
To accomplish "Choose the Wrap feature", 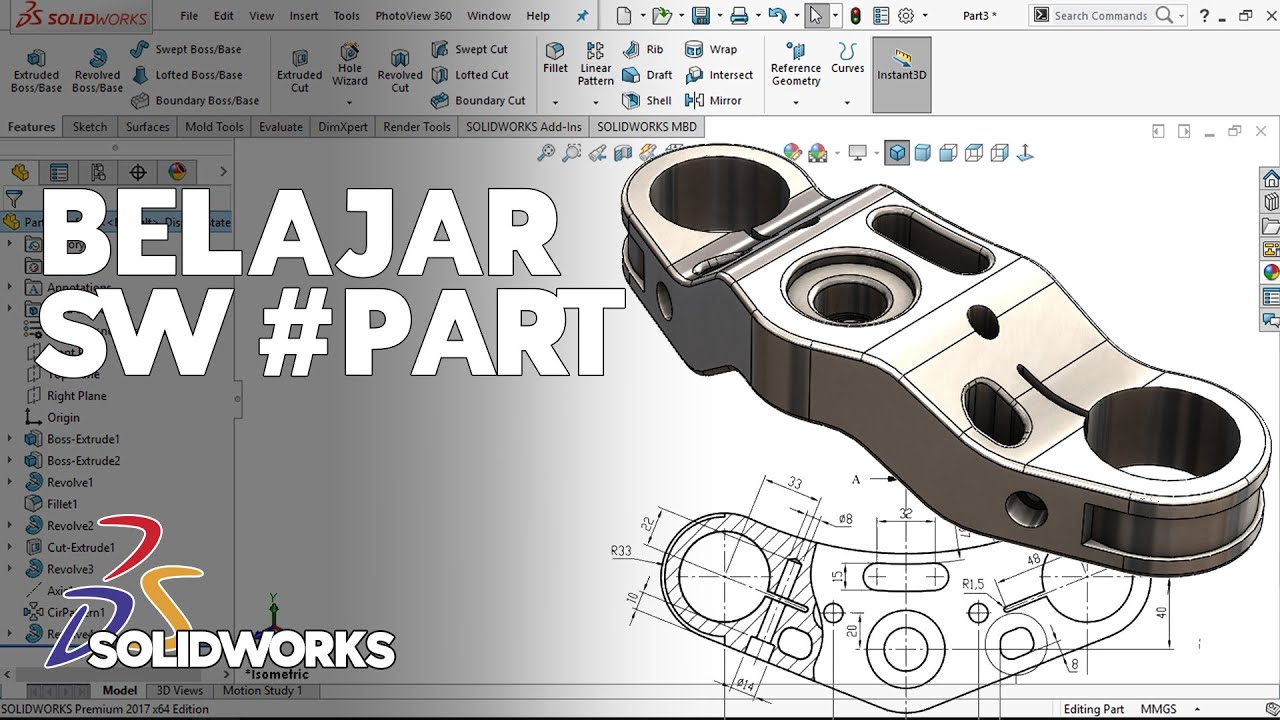I will [x=711, y=49].
